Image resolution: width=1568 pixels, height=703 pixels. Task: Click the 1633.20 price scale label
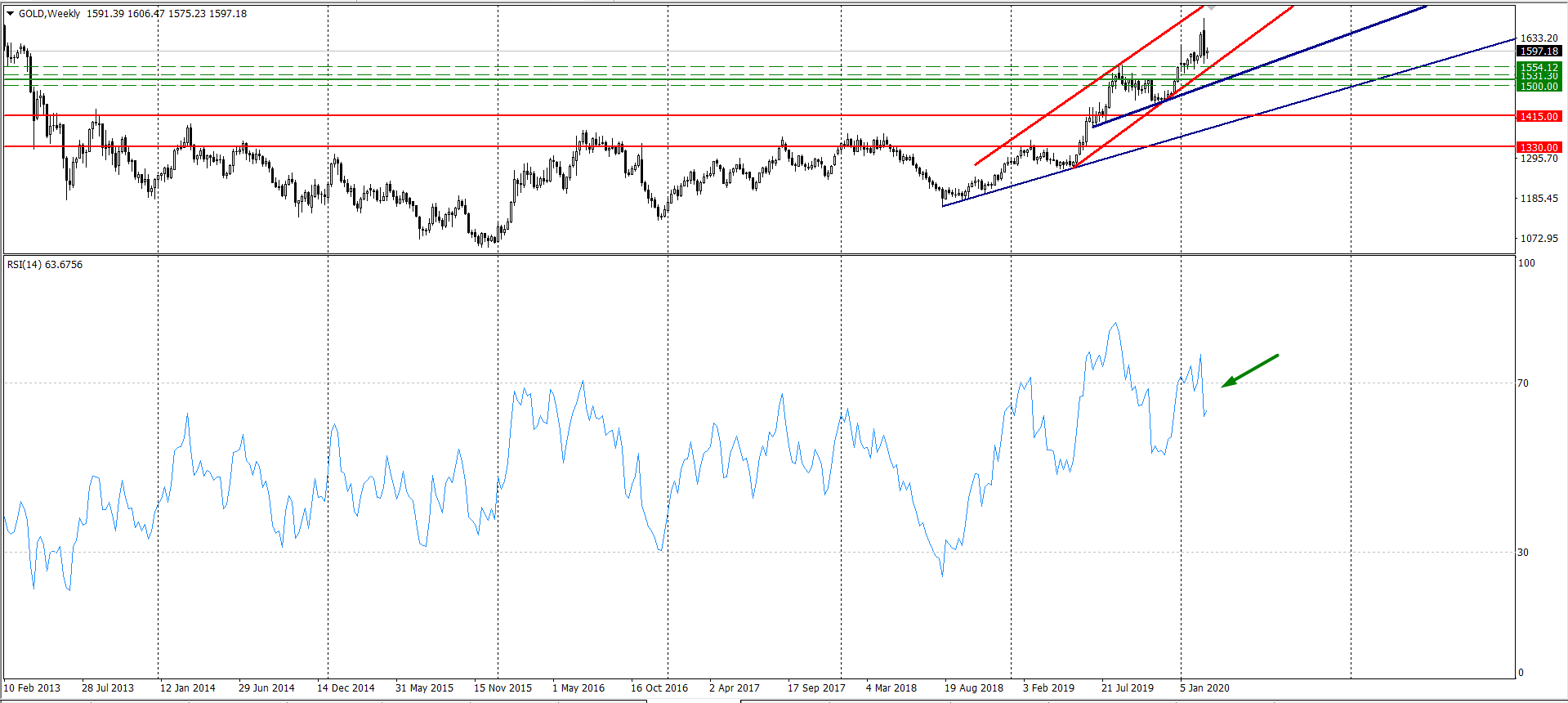(x=1539, y=38)
